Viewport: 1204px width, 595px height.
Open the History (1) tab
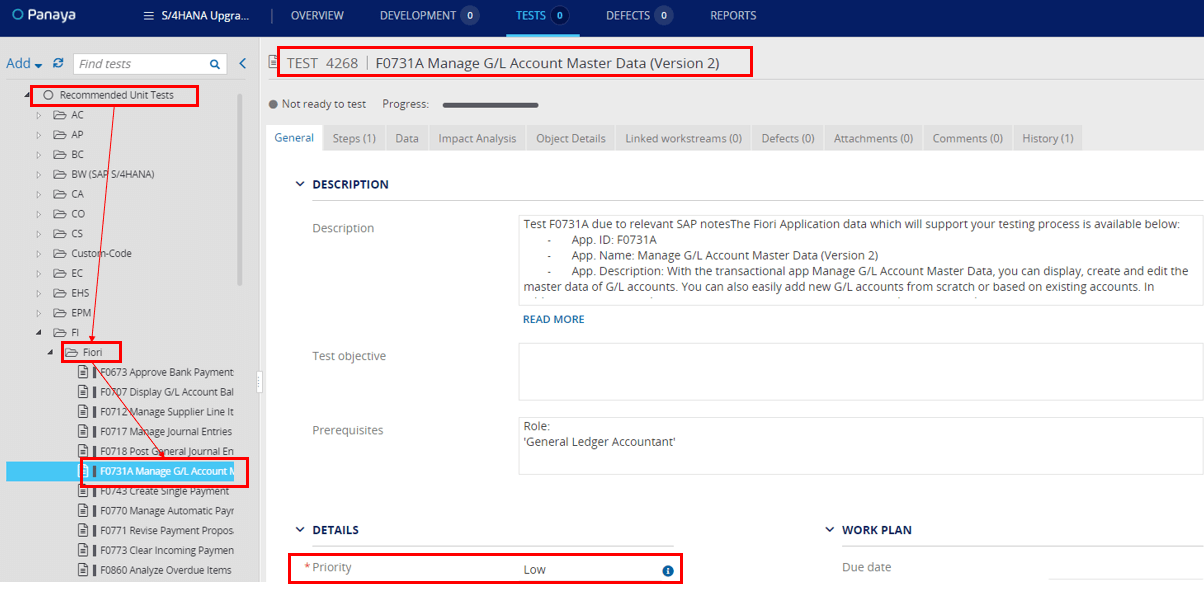(1048, 138)
